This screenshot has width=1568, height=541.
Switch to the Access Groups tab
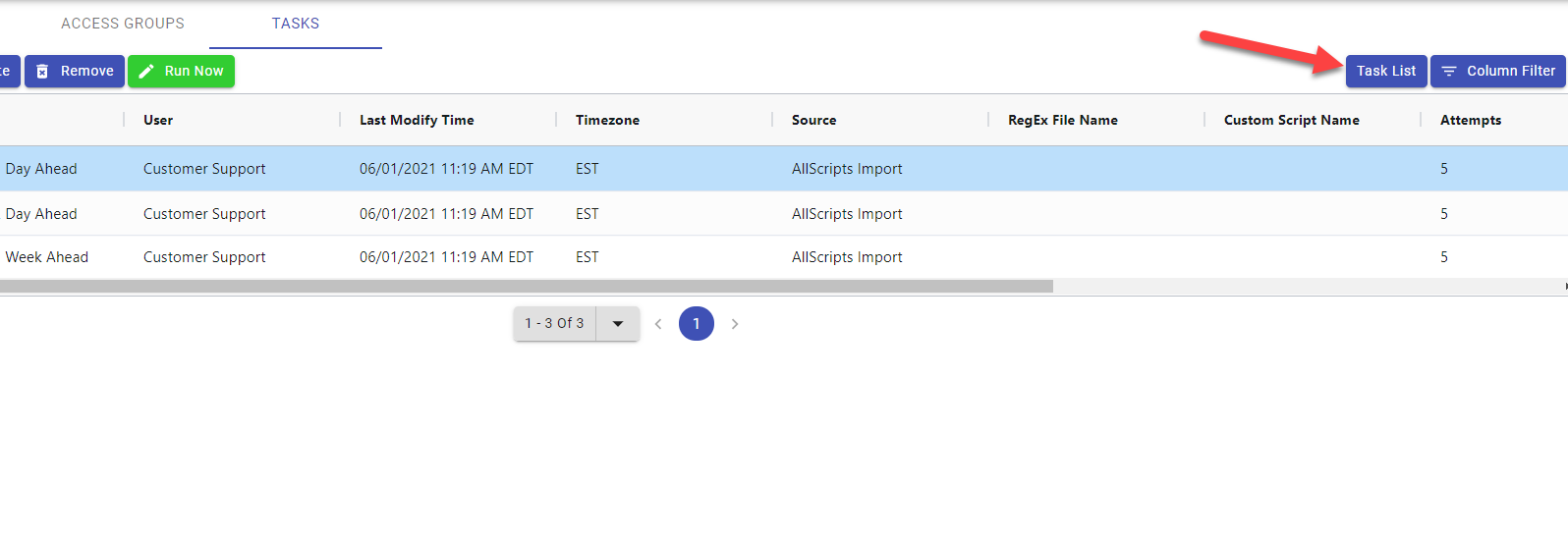[x=123, y=24]
